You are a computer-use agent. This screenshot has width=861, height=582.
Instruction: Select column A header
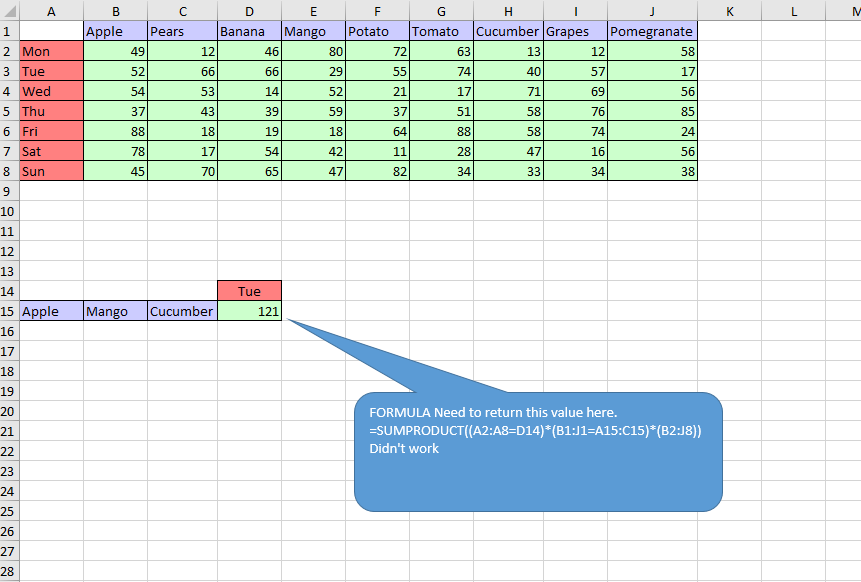pyautogui.click(x=52, y=11)
